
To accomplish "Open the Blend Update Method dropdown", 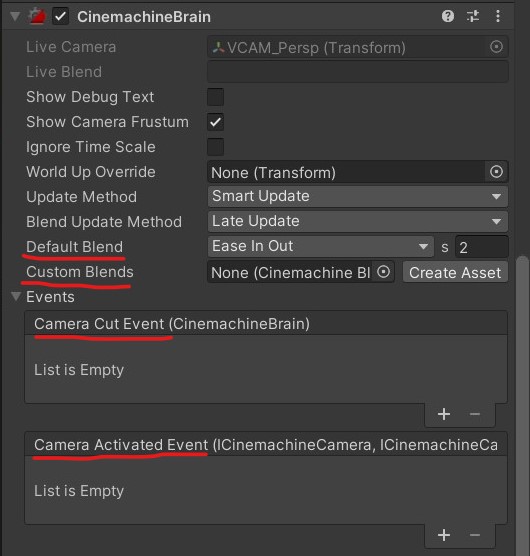I will (358, 221).
